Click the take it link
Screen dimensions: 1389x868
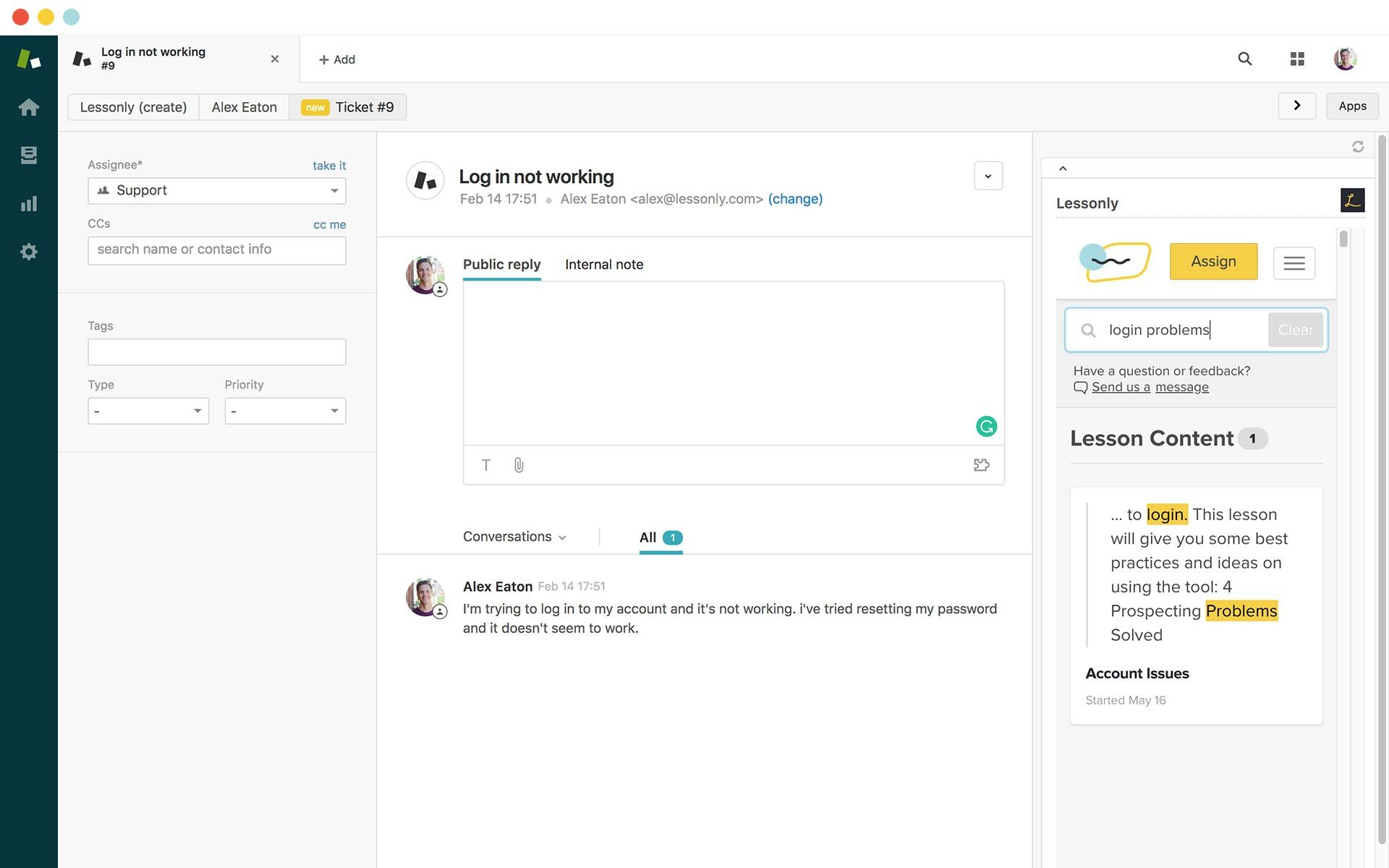(329, 166)
